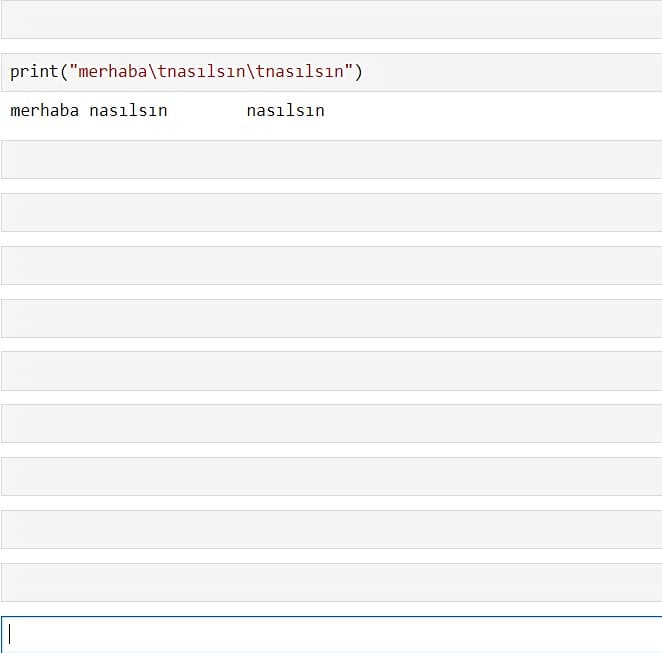Select seventh empty cell below the output
The width and height of the screenshot is (662, 653).
pyautogui.click(x=330, y=477)
